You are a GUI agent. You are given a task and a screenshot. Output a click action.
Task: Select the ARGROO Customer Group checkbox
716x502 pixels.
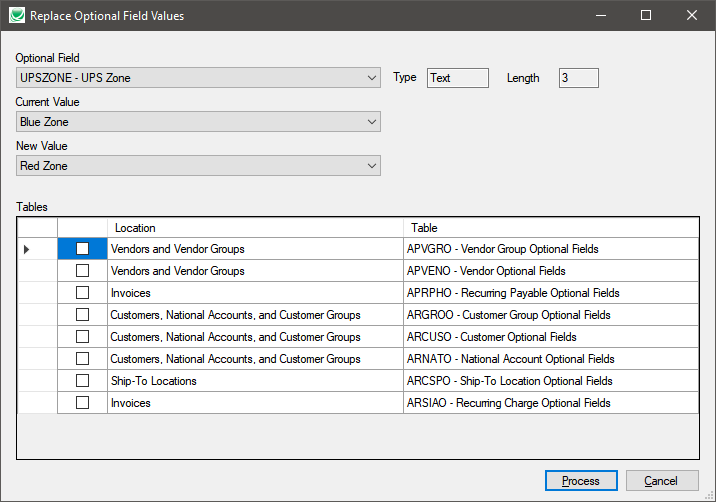pos(83,315)
